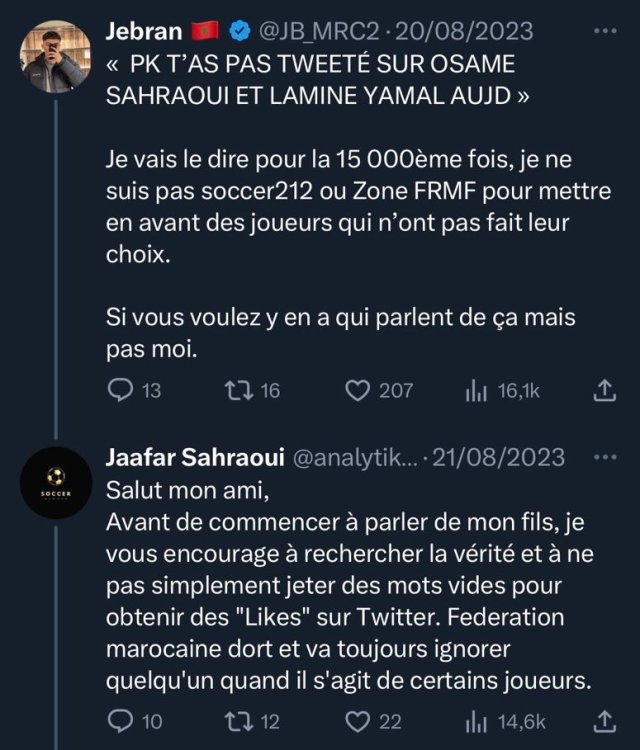The width and height of the screenshot is (640, 750).
Task: Reply to Jebran's tweet
Action: [119, 391]
